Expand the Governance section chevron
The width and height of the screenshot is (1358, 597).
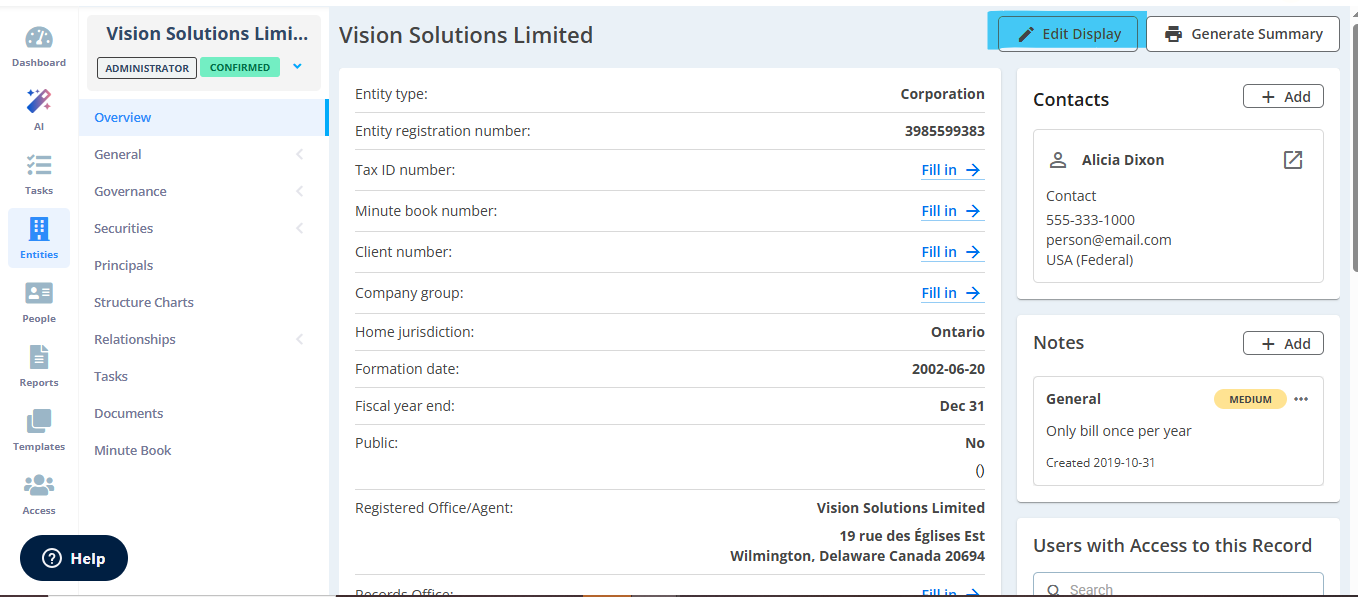(300, 191)
